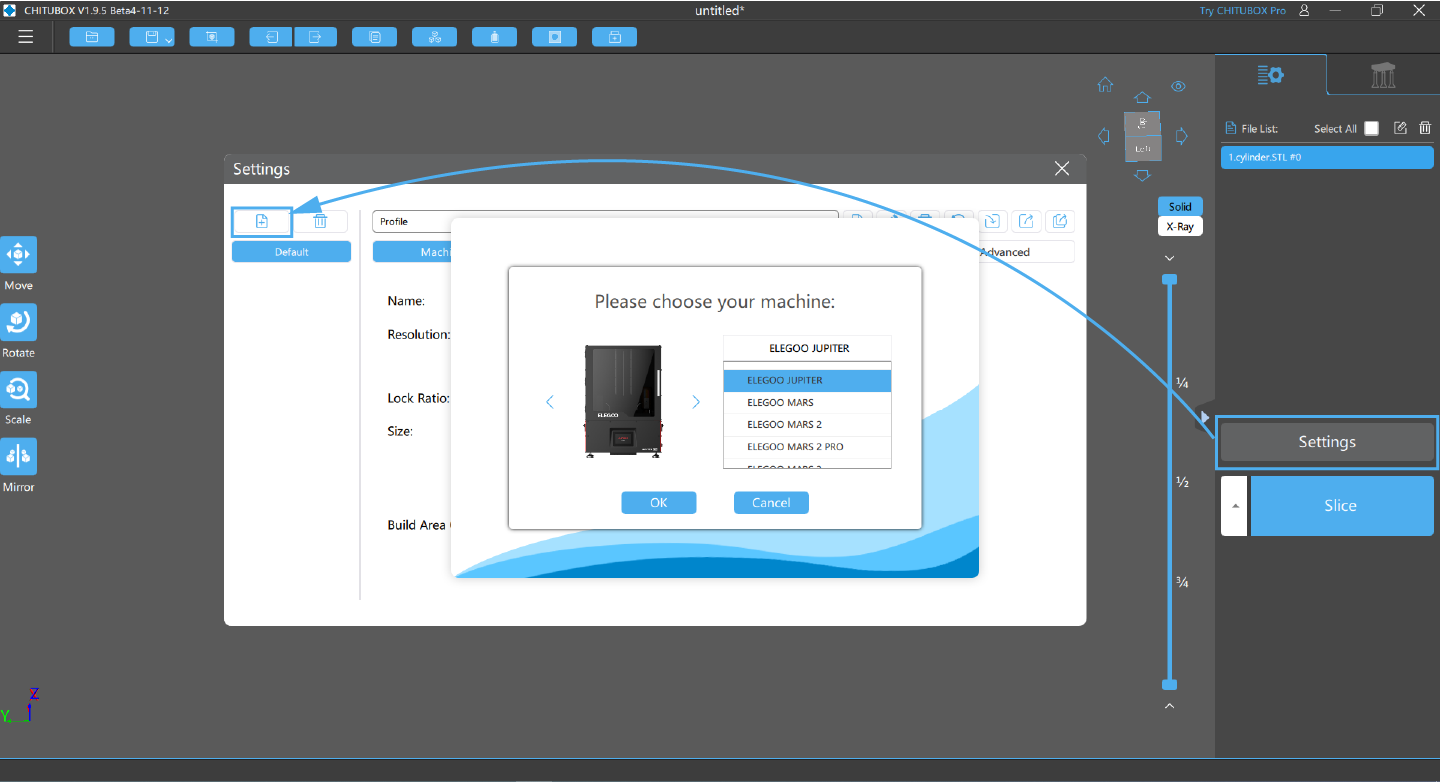Collapse right panel with triangle arrow
Image resolution: width=1440 pixels, height=782 pixels.
(1206, 417)
